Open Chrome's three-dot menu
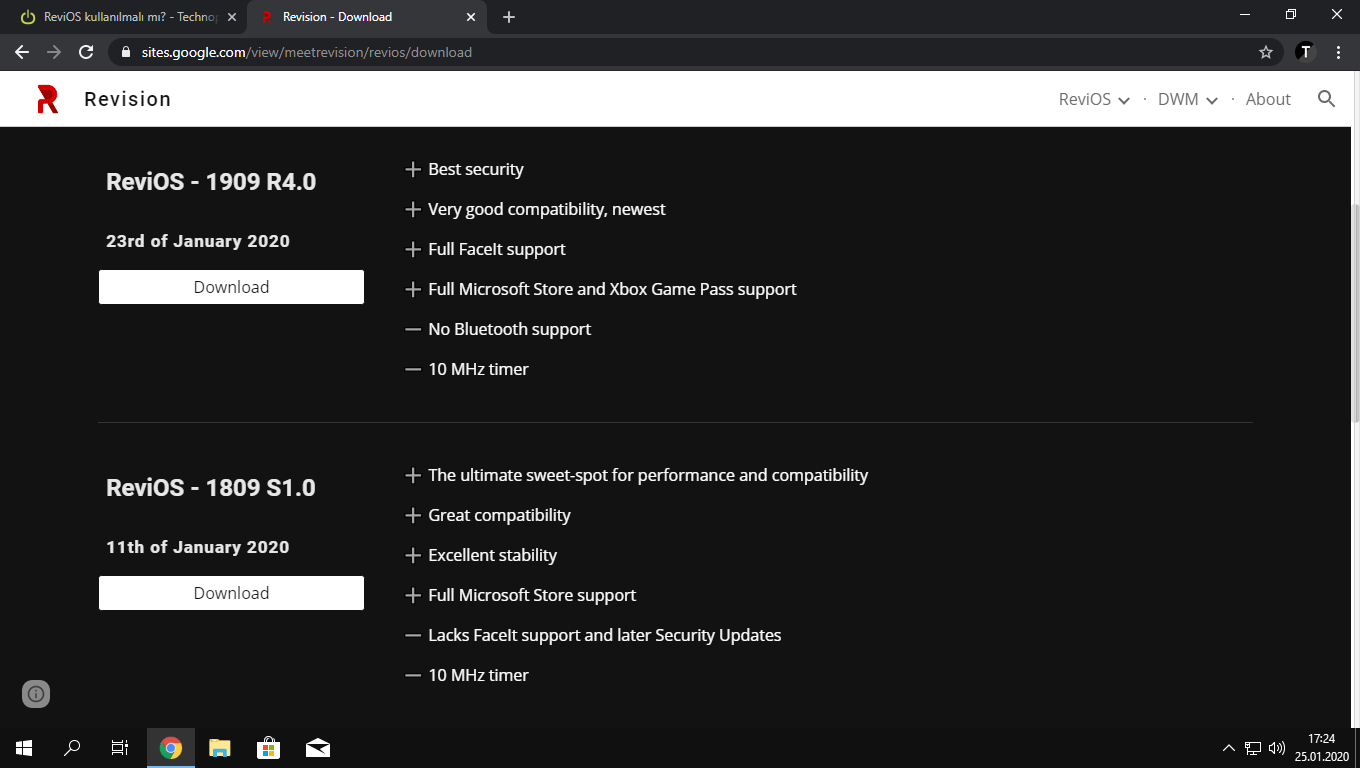 (1338, 52)
